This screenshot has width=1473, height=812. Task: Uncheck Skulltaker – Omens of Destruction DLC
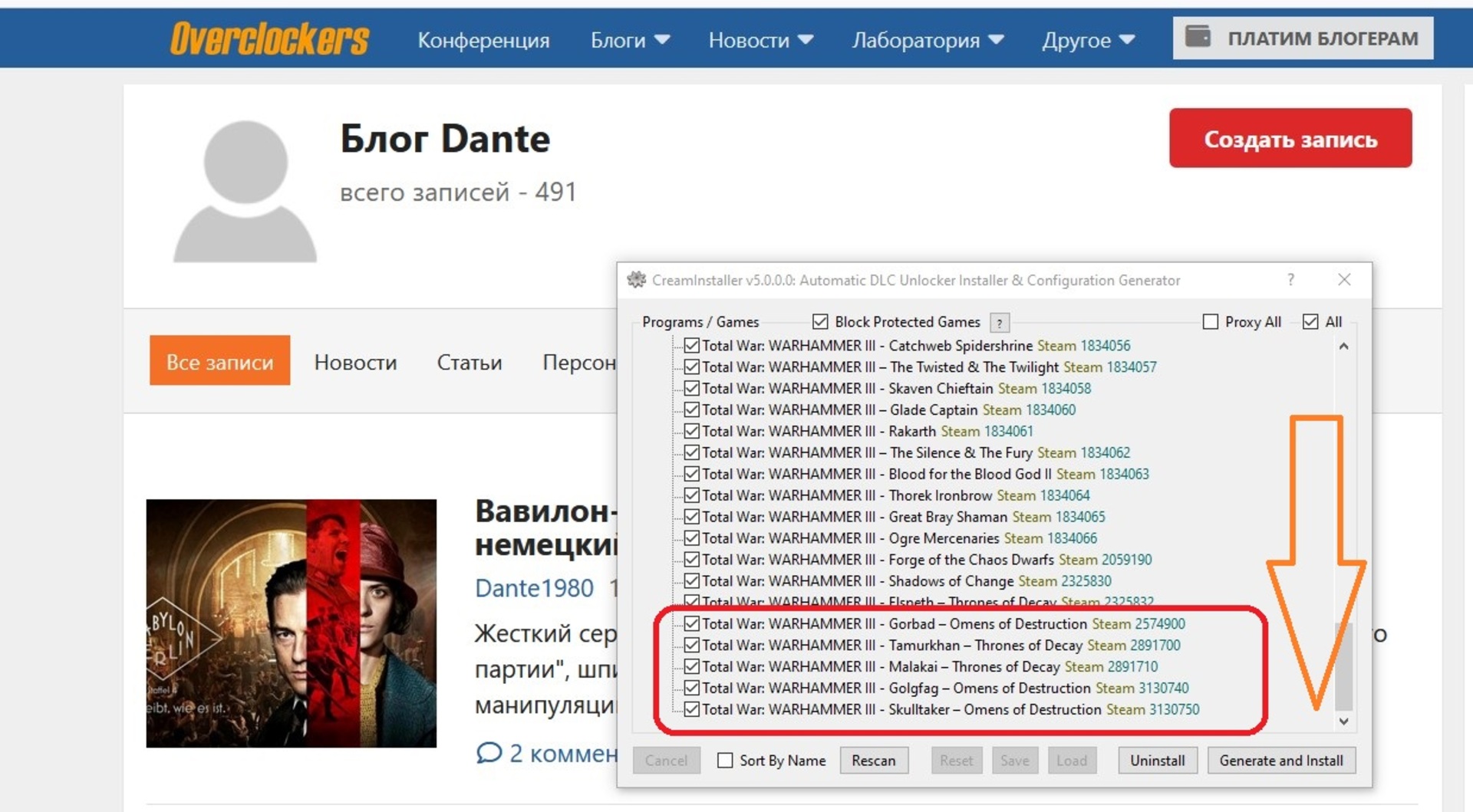(x=692, y=710)
